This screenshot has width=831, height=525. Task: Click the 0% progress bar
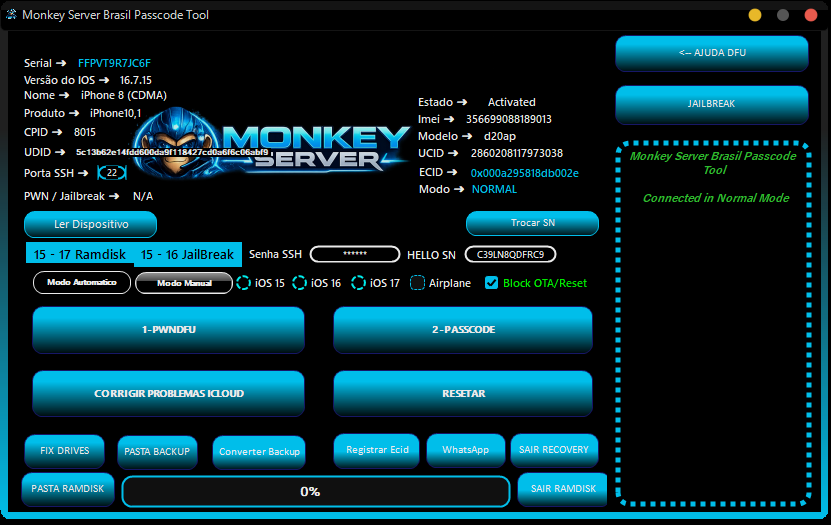pos(310,491)
